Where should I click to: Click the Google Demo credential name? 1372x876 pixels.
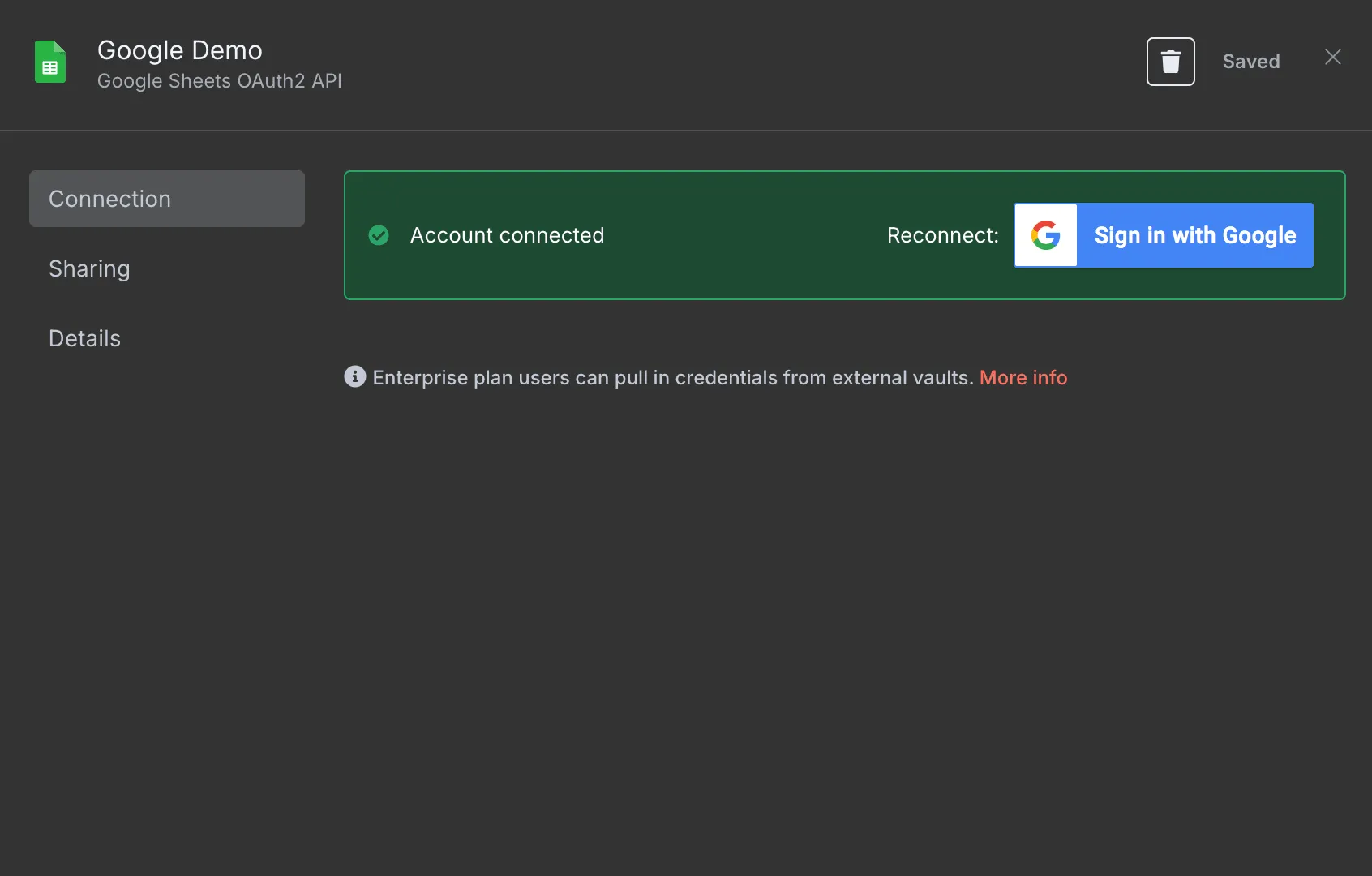pyautogui.click(x=180, y=50)
